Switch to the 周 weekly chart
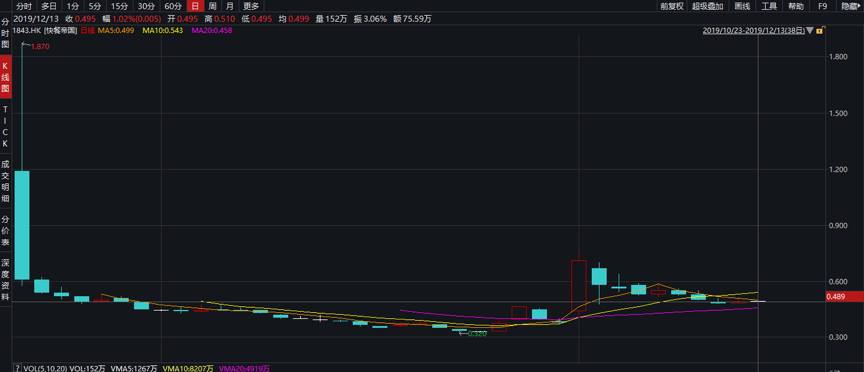This screenshot has width=864, height=372. 212,6
